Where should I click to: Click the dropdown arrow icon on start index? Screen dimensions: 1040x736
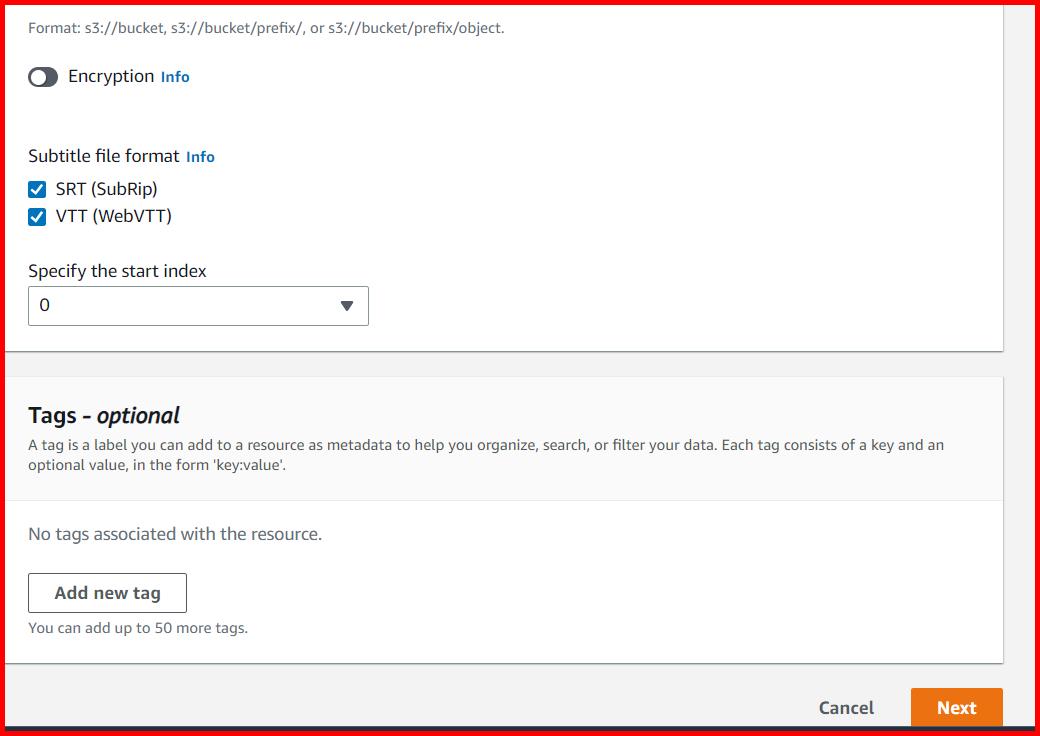348,306
